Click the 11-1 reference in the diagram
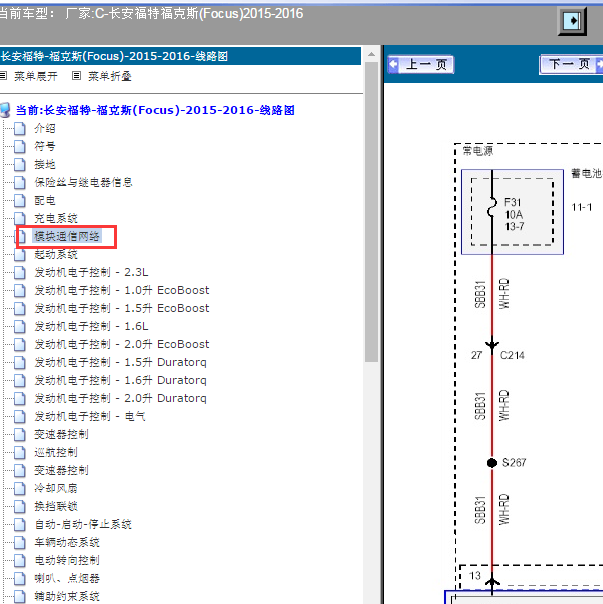 click(581, 207)
